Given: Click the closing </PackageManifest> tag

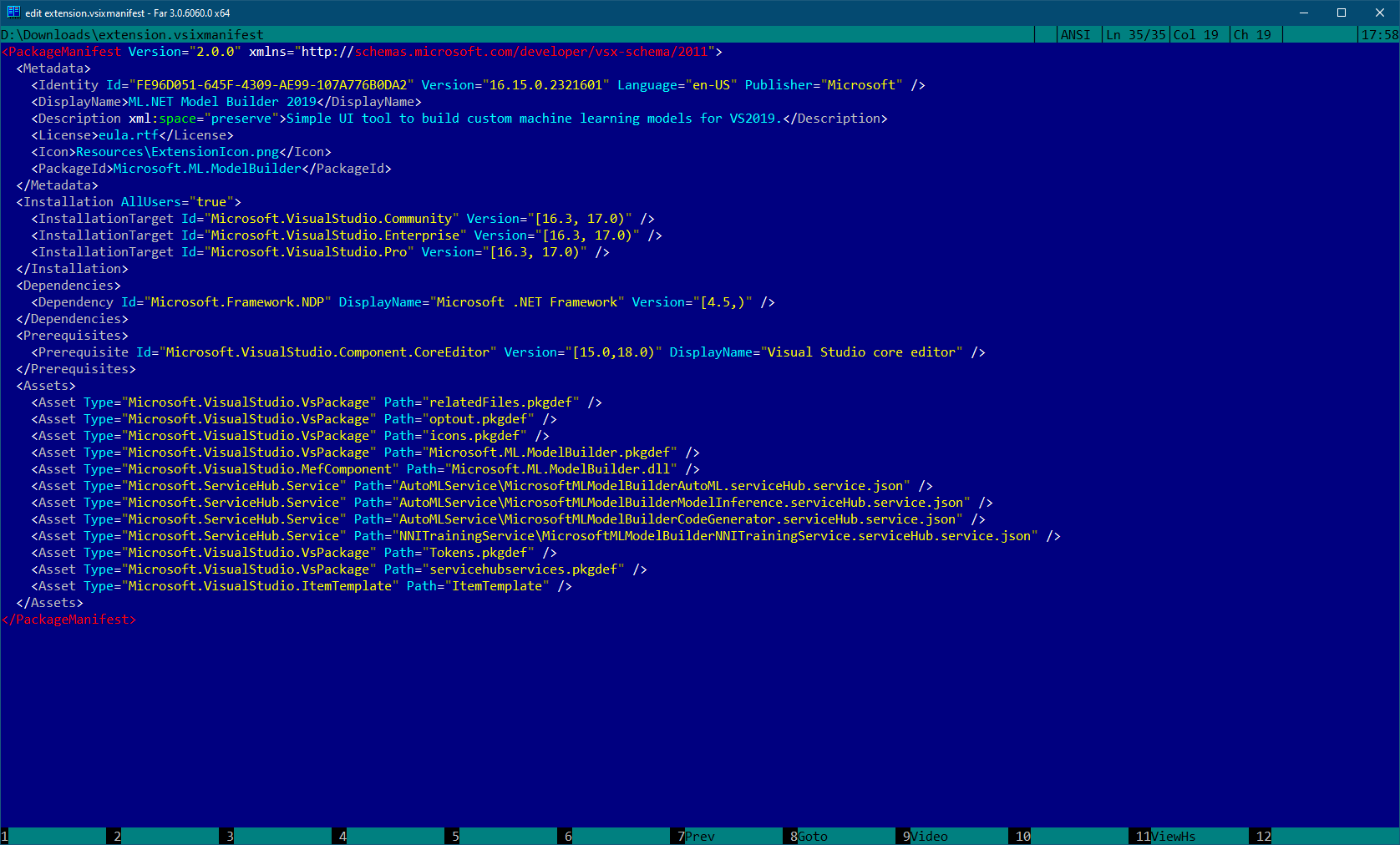Looking at the screenshot, I should (69, 619).
